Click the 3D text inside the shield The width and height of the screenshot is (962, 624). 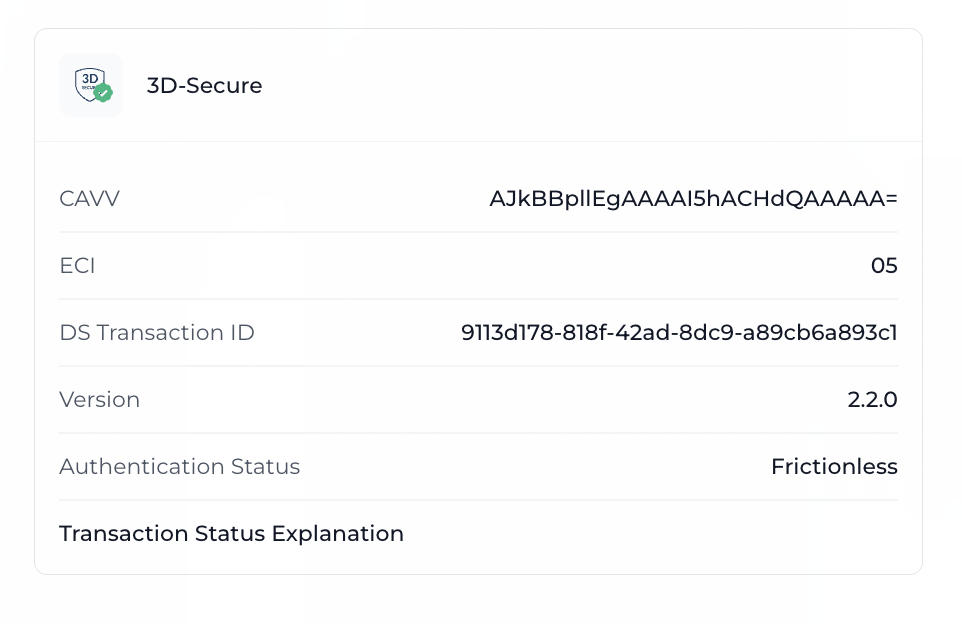pyautogui.click(x=90, y=79)
